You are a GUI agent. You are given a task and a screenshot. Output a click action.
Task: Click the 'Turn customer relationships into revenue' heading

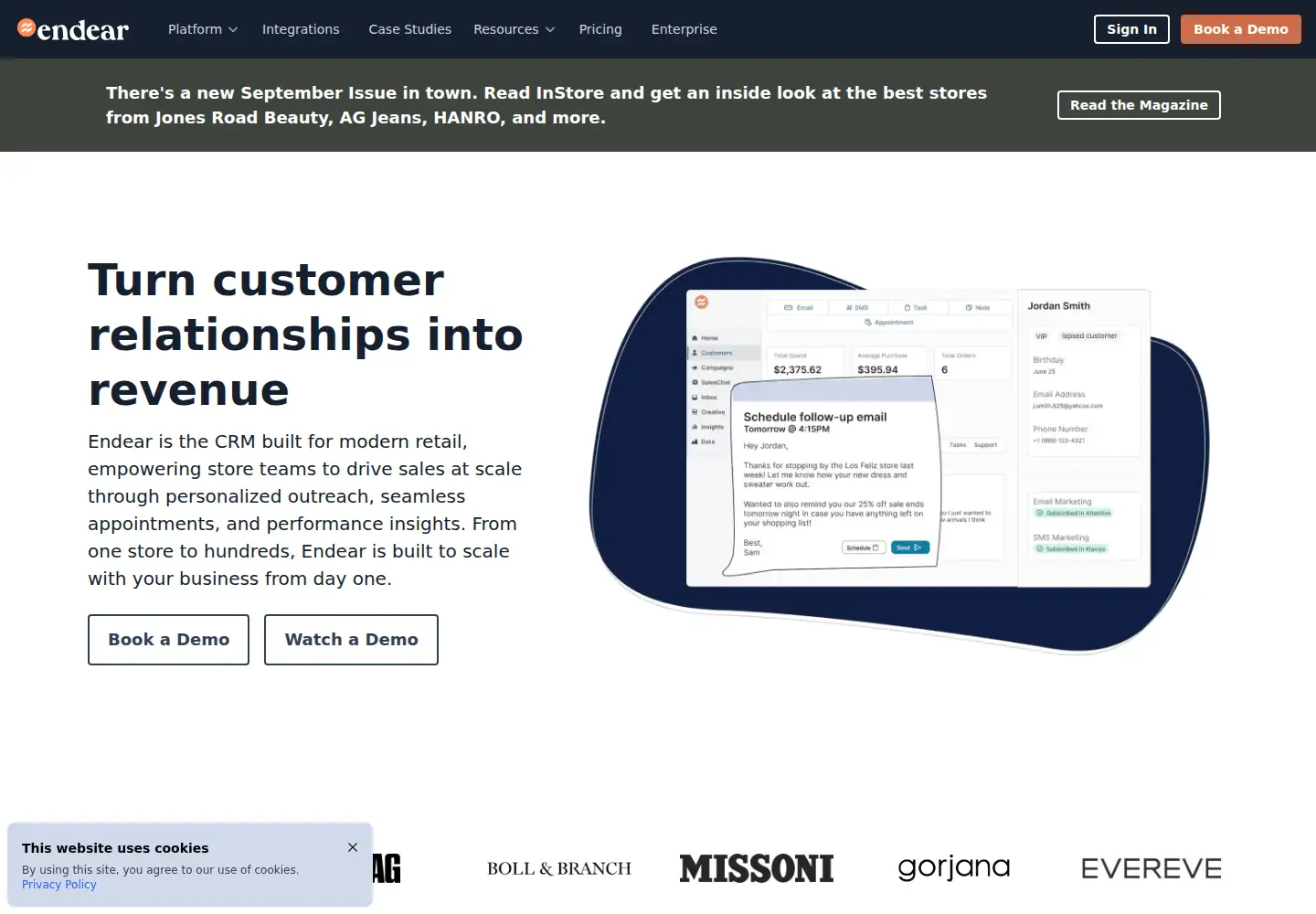pyautogui.click(x=305, y=335)
